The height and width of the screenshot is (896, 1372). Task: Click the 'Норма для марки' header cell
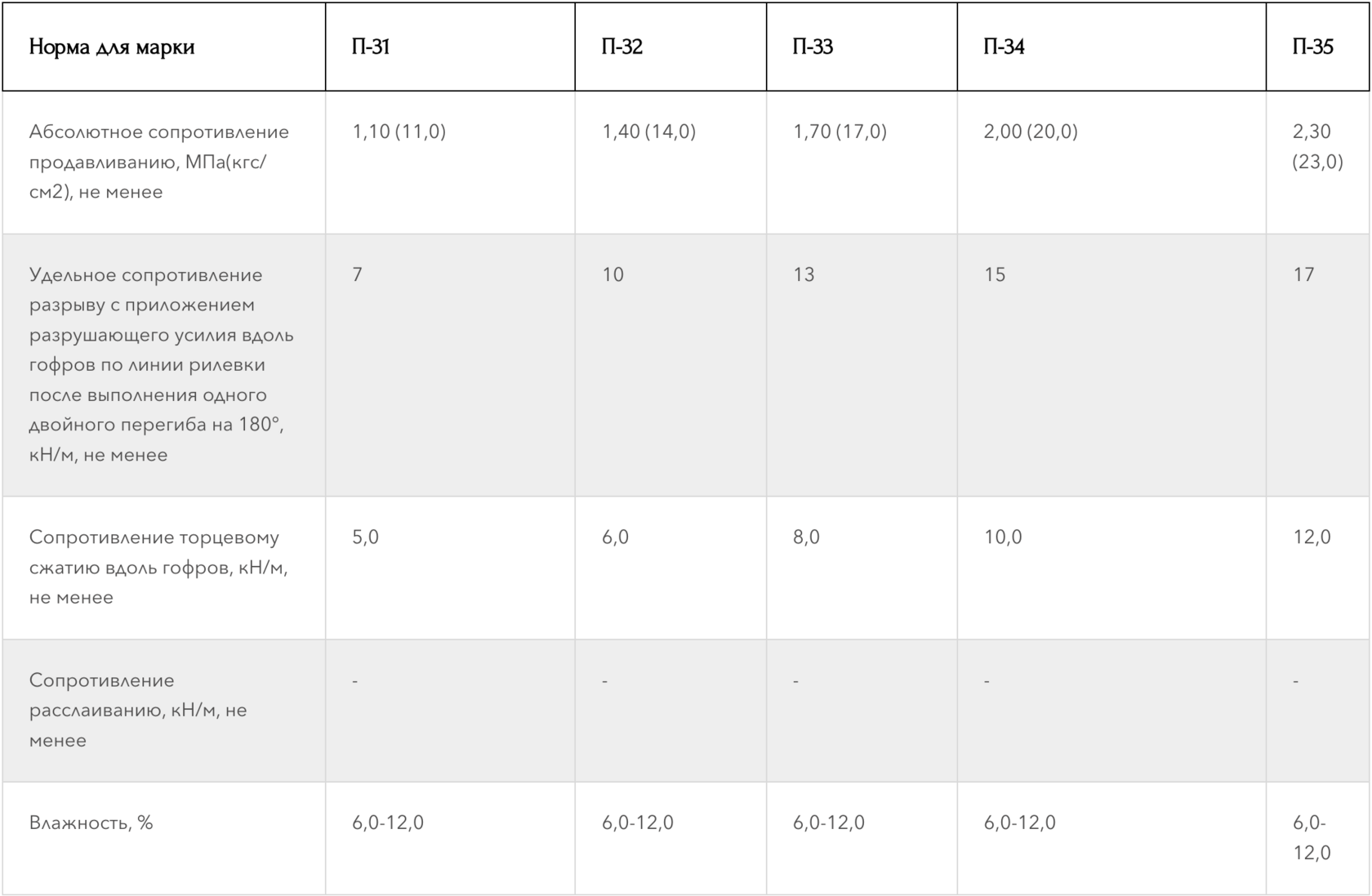tap(112, 47)
